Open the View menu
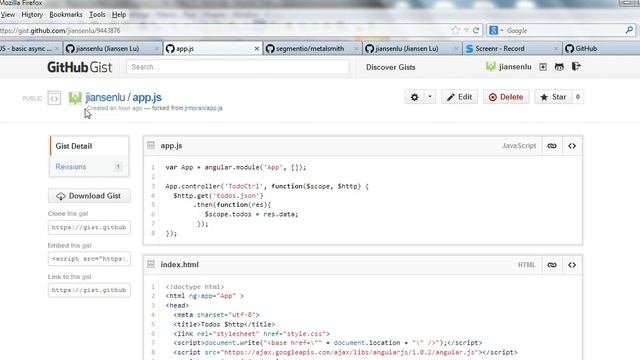This screenshot has height=360, width=640. coord(7,15)
